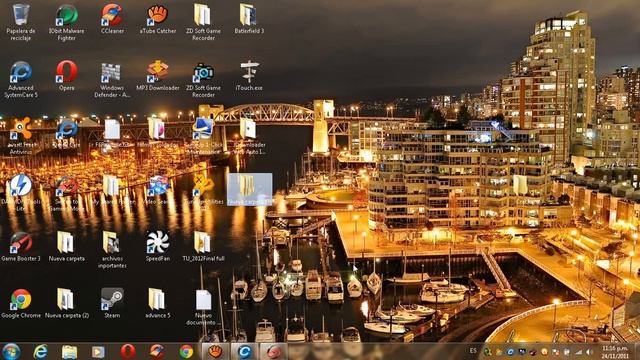
Task: Select Nueva carpeta folder beside Game Booster 3
Action: [x=67, y=246]
